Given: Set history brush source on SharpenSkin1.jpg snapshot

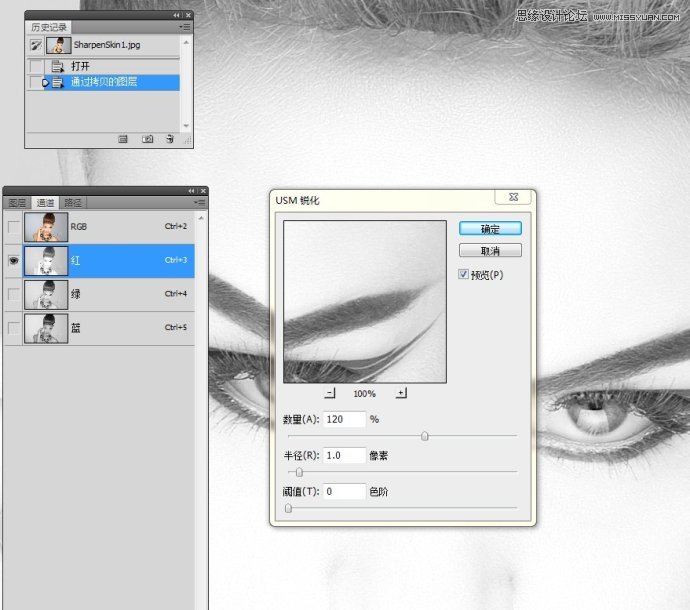Looking at the screenshot, I should [36, 45].
